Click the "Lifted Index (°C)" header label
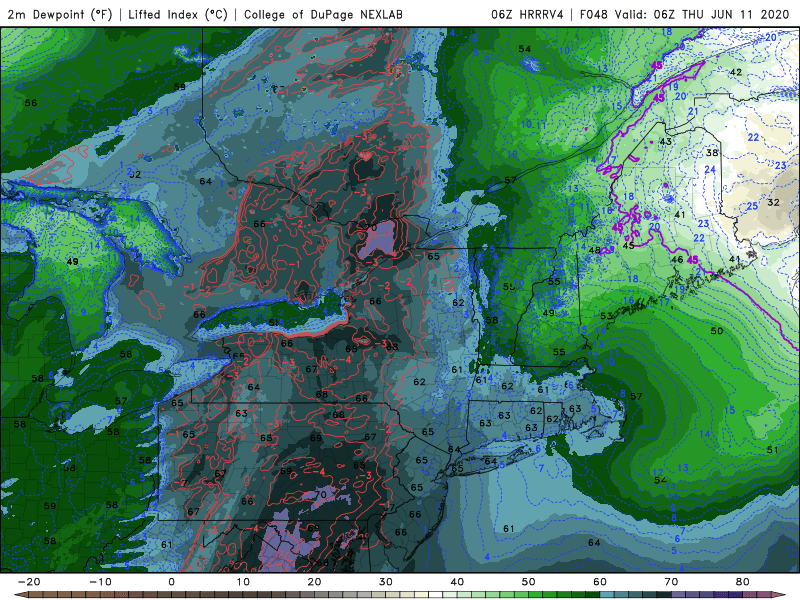The height and width of the screenshot is (600, 800). coord(178,15)
